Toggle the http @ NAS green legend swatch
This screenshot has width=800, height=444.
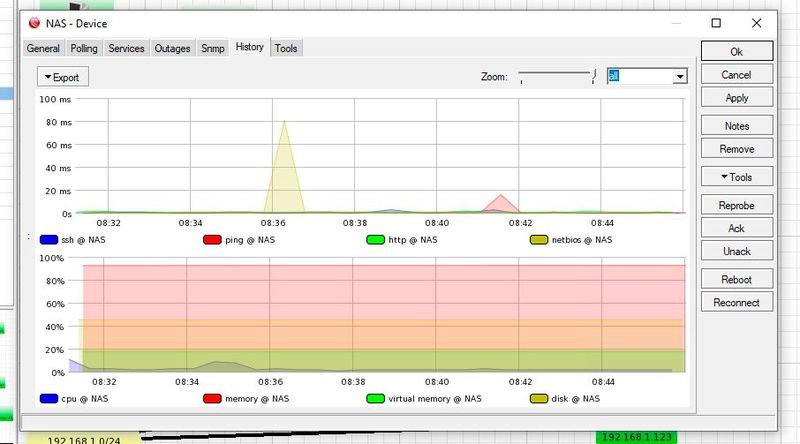pos(376,240)
